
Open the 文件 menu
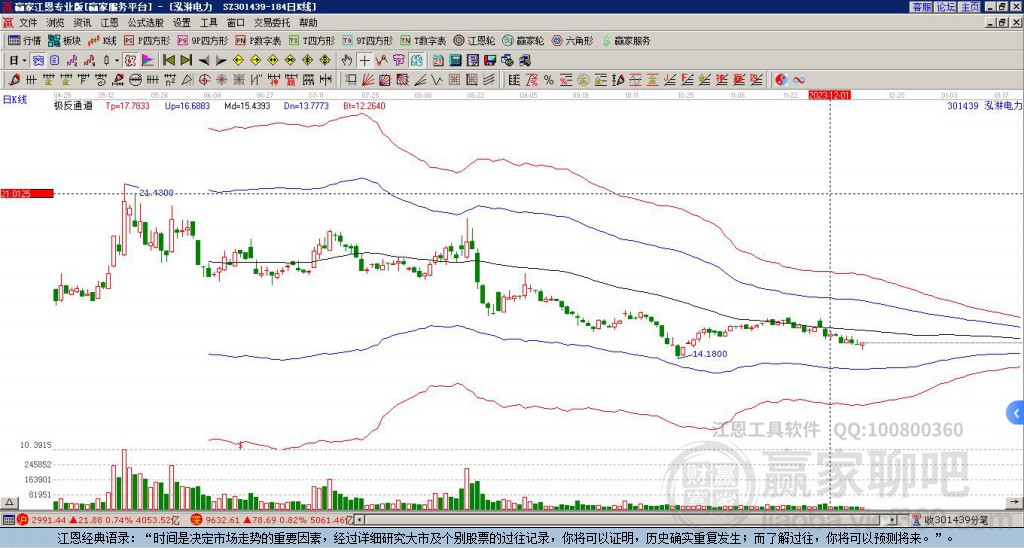coord(28,23)
